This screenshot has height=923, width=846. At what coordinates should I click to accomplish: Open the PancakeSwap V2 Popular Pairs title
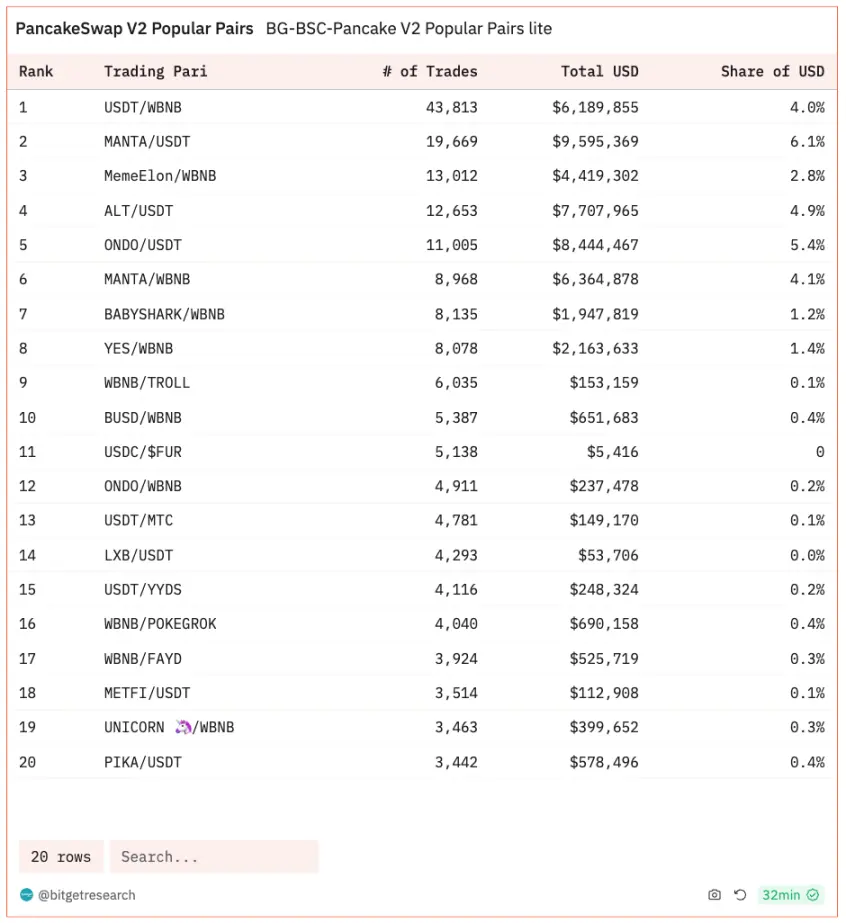tap(135, 29)
